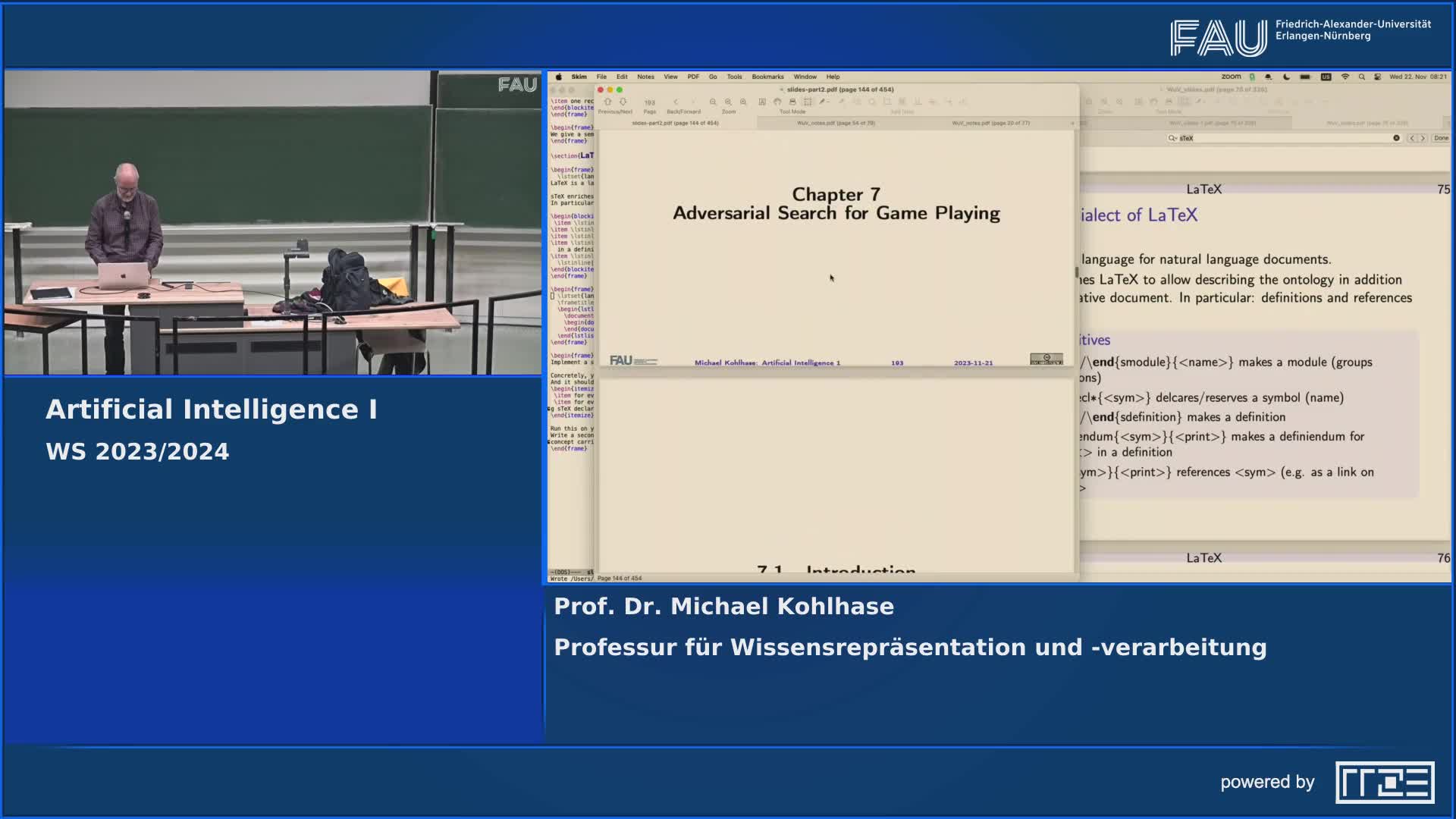Open the Bookmarks menu in Skim
Viewport: 1456px width, 819px height.
click(767, 77)
